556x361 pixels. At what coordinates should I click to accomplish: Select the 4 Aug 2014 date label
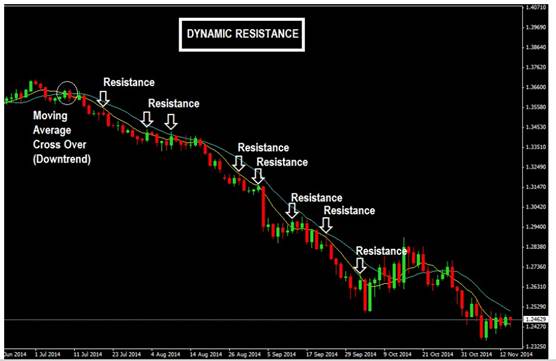166,354
